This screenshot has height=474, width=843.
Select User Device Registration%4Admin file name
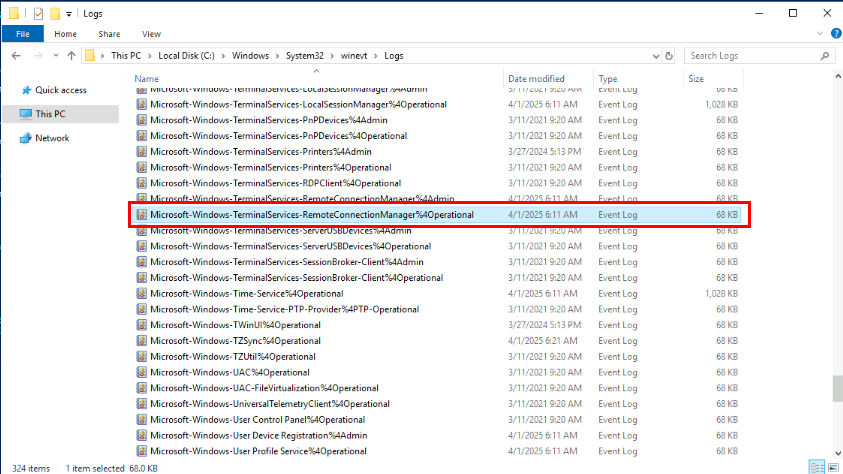(x=259, y=435)
